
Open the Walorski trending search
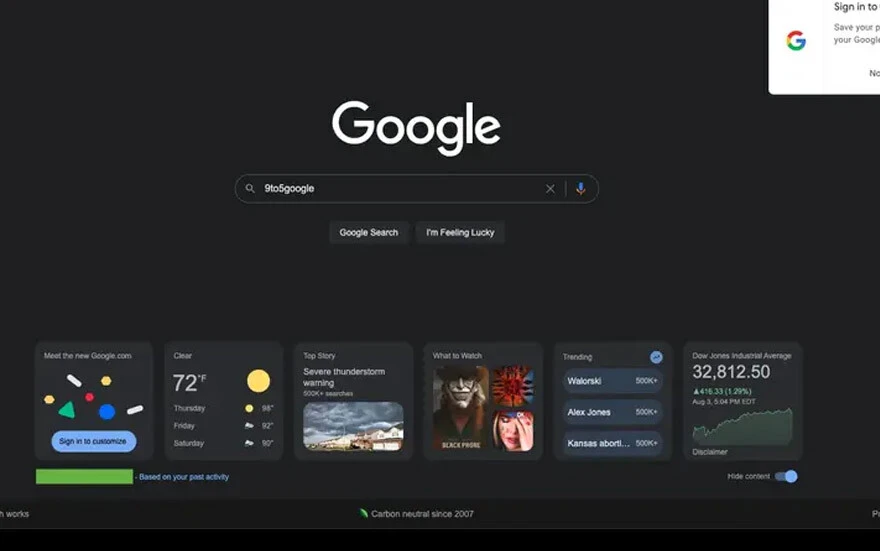point(612,381)
